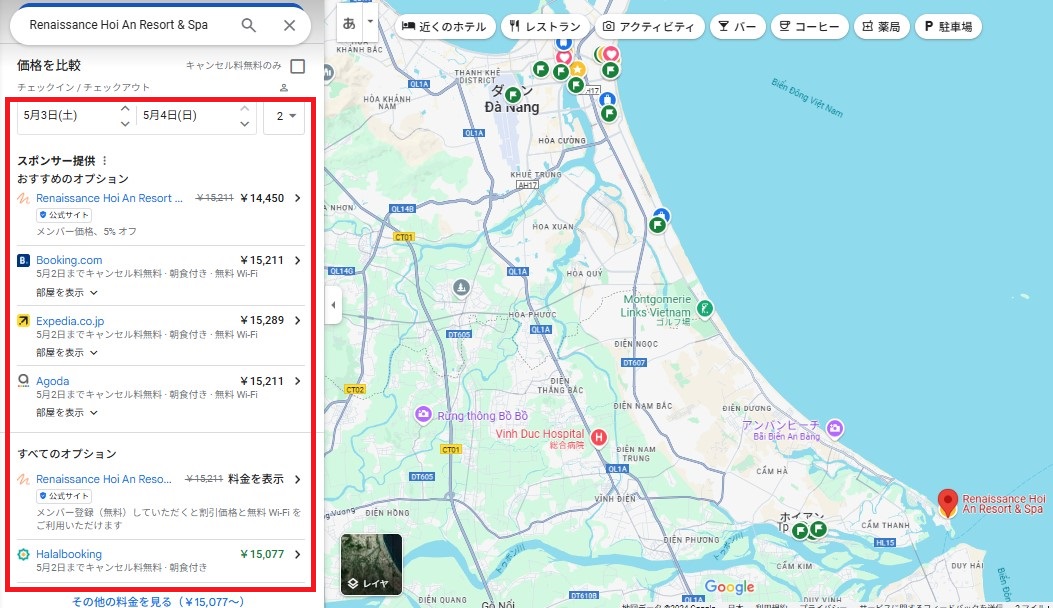Filter map by bars chip

click(x=737, y=26)
